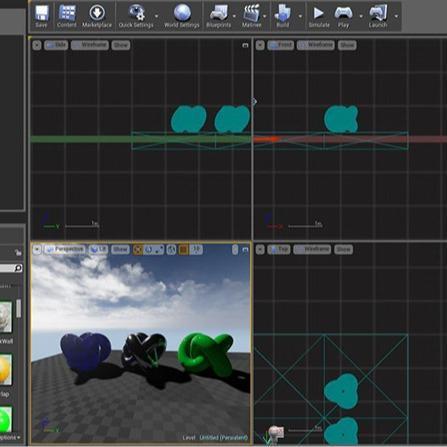Open the Show menu in Perspective viewport
Viewport: 447px width, 447px height.
(x=120, y=249)
